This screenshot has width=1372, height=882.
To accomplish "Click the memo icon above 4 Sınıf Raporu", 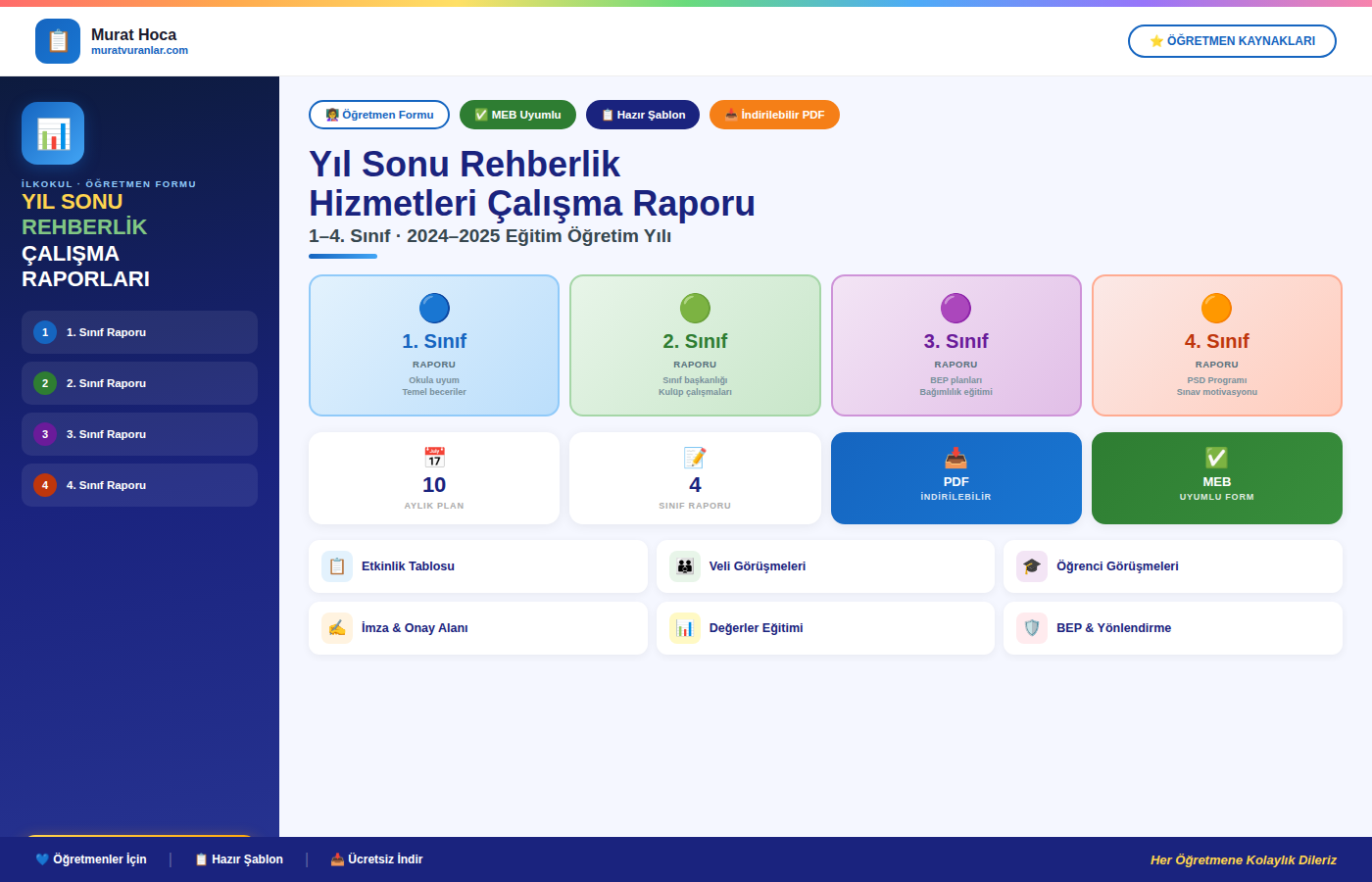I will [x=695, y=458].
